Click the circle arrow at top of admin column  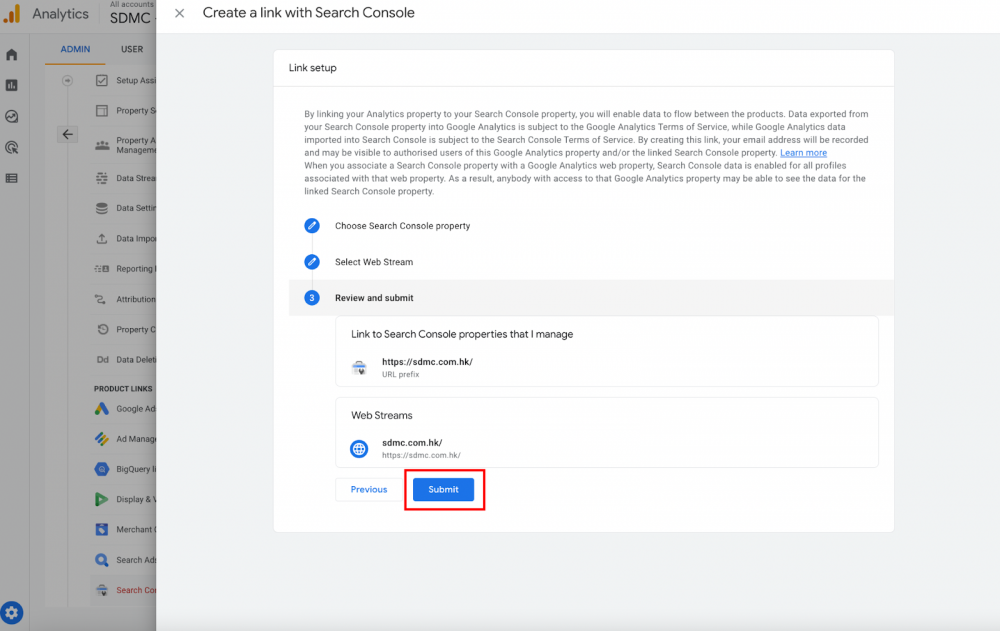(67, 80)
